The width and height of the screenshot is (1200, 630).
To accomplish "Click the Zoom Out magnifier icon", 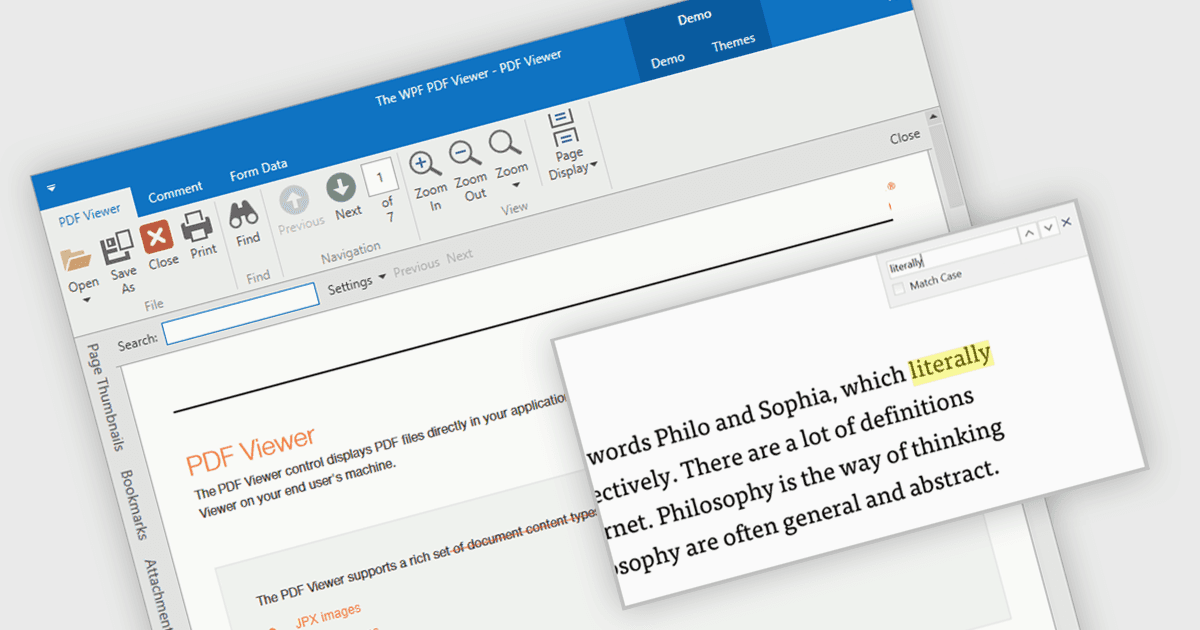I will [465, 154].
